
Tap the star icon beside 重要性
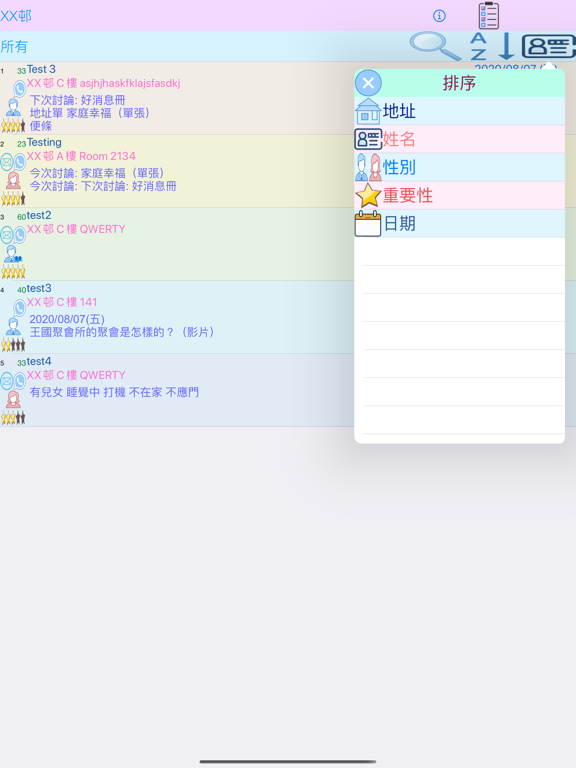coord(368,195)
